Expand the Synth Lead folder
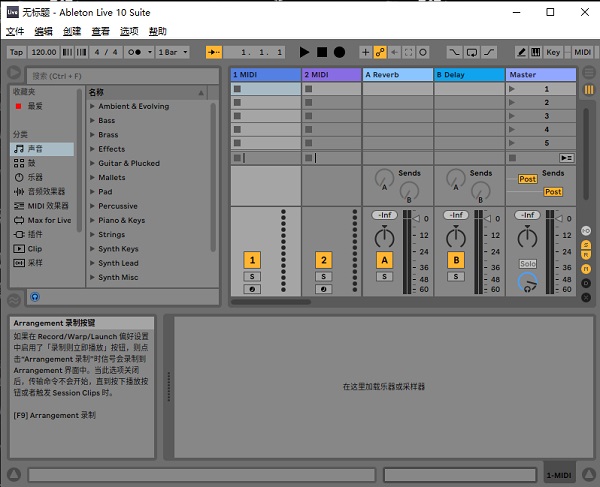Viewport: 600px width, 487px height. [92, 263]
